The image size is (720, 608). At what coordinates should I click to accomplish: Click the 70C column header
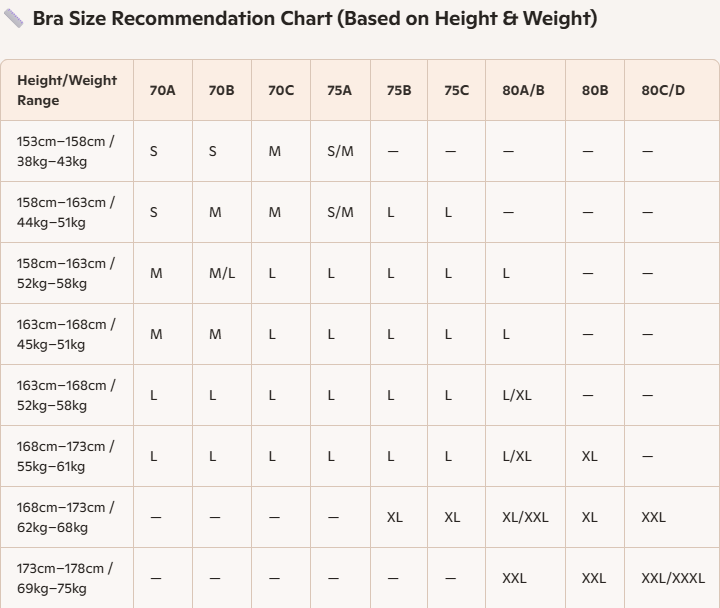click(281, 90)
